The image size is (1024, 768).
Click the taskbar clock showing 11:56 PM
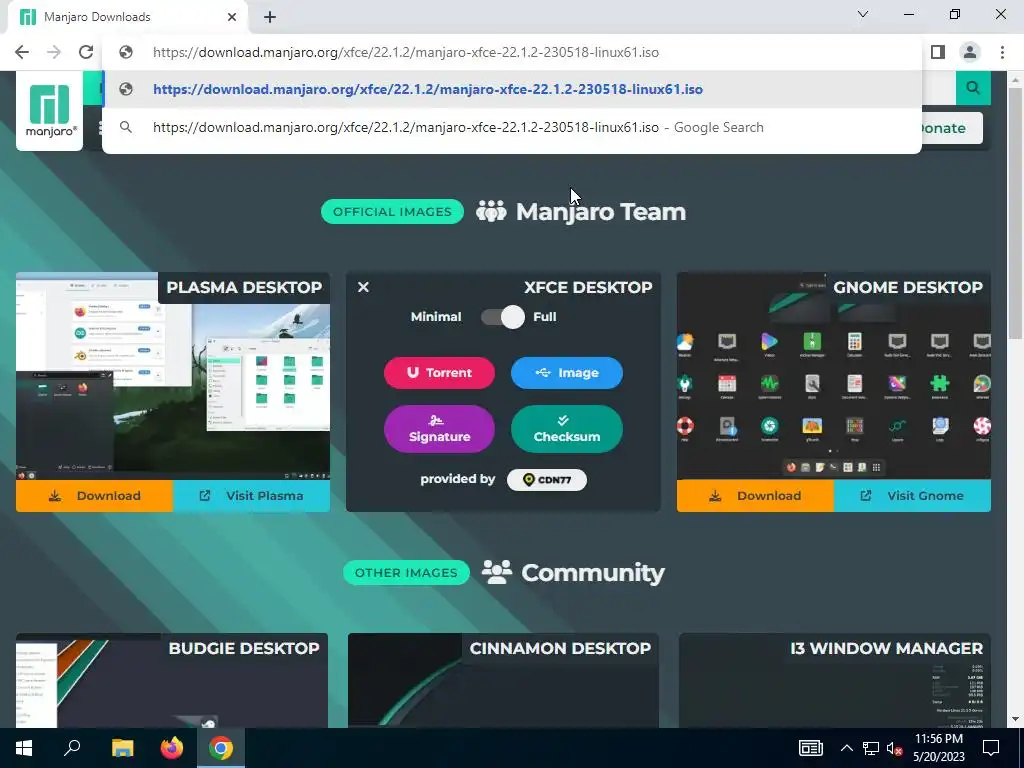pyautogui.click(x=938, y=748)
